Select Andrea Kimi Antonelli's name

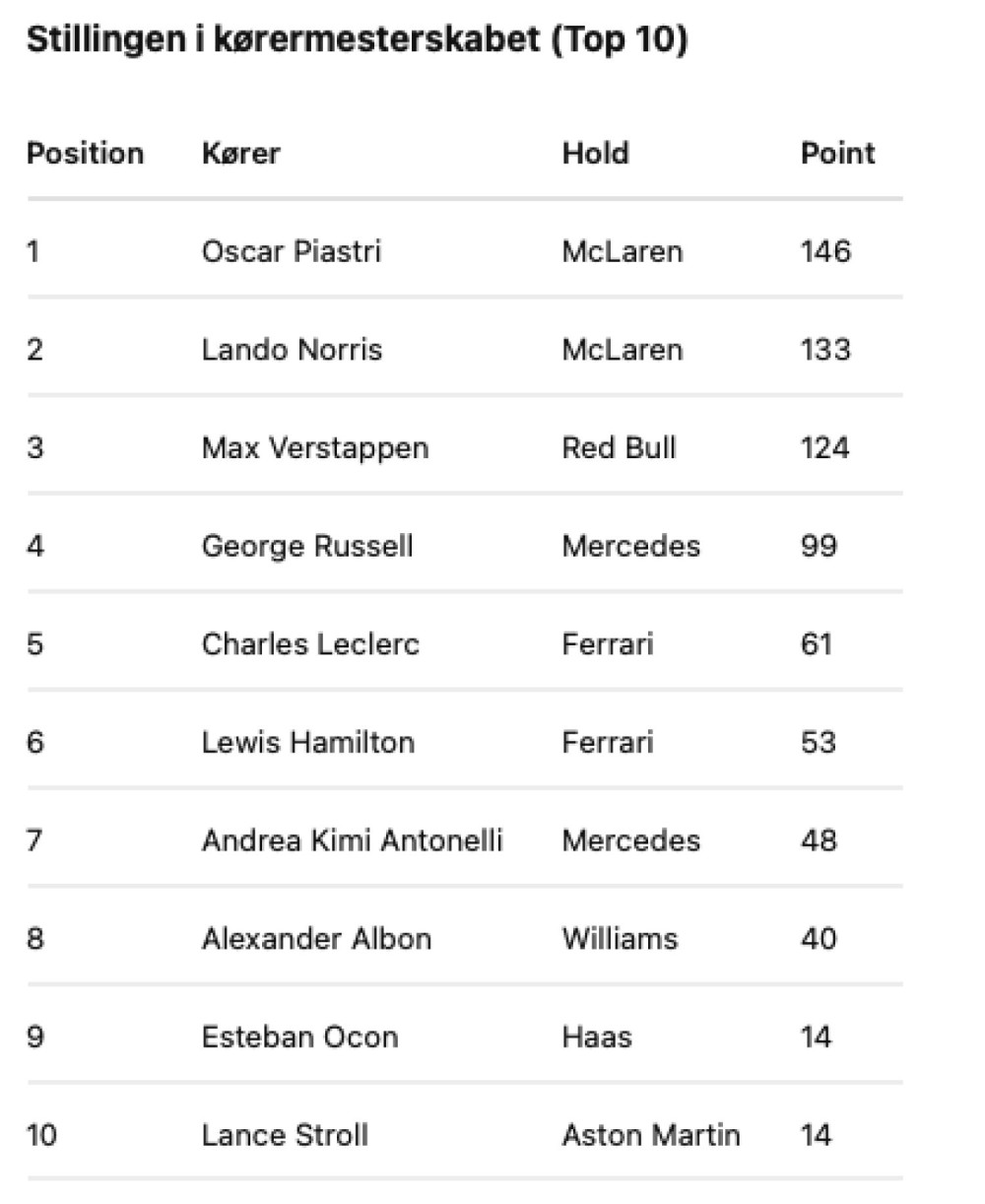(352, 840)
